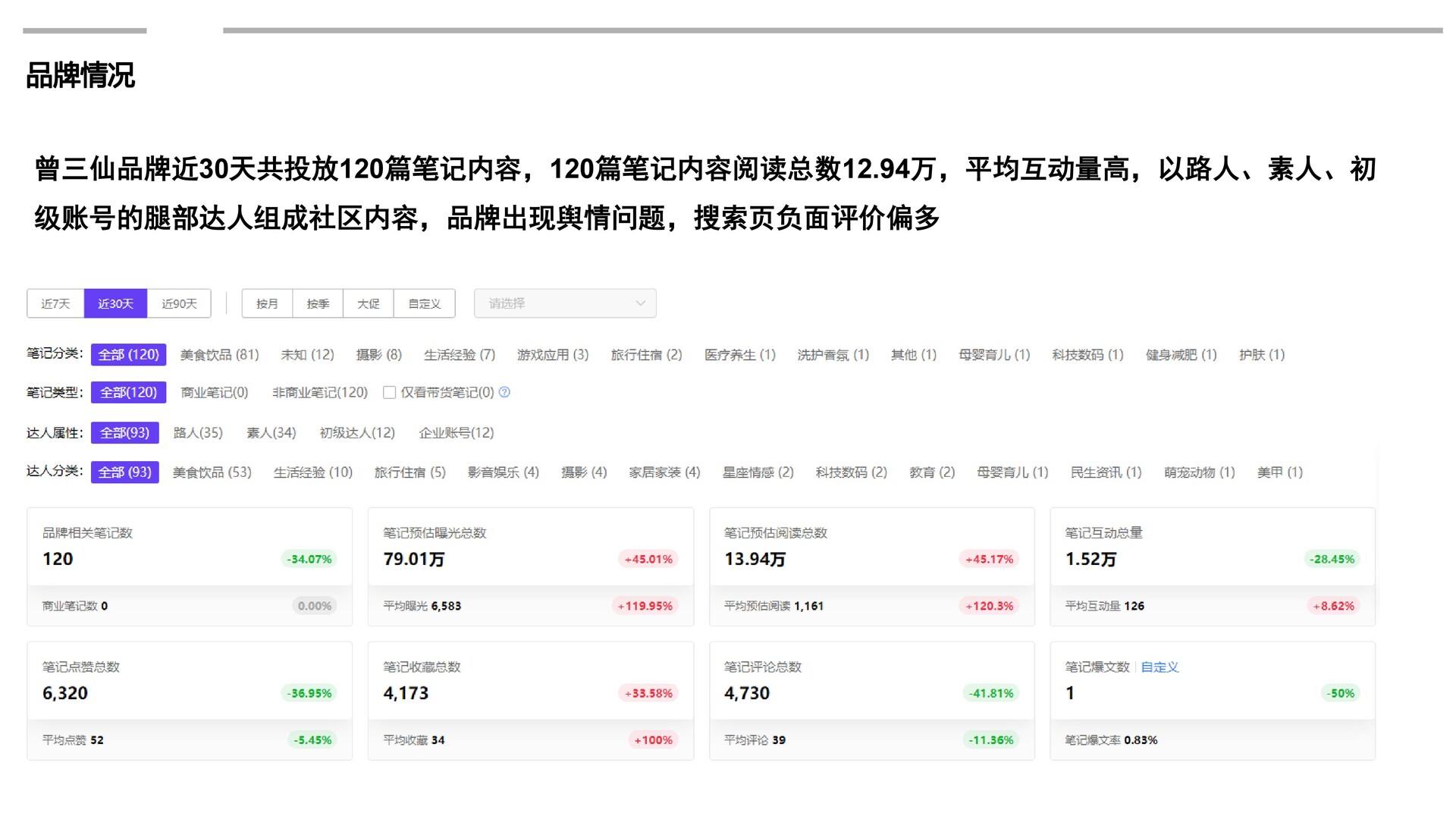Filter creator category 科技数码 (2)
Image resolution: width=1456 pixels, height=819 pixels.
[x=851, y=472]
